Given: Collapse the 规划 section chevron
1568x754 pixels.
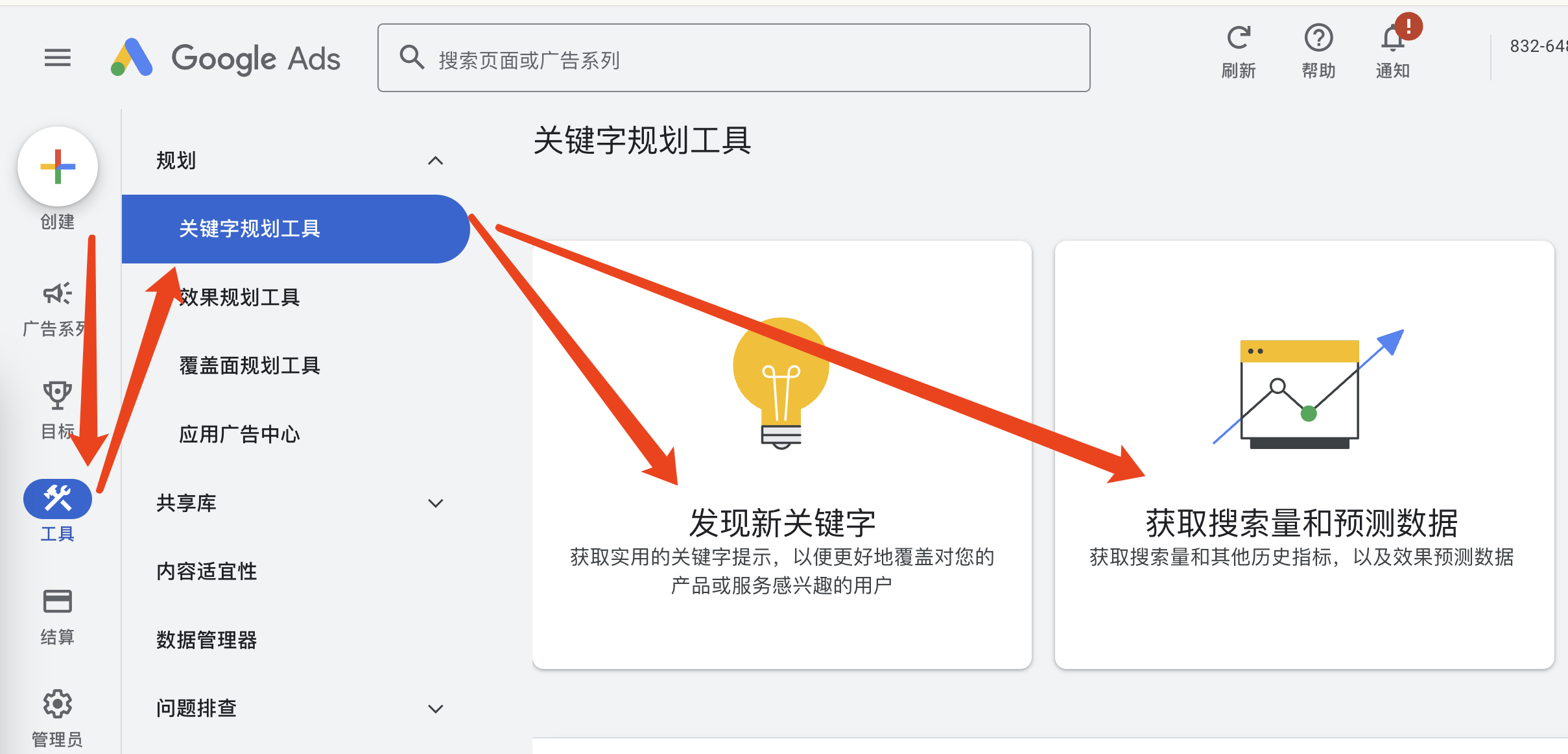Looking at the screenshot, I should click(x=436, y=160).
